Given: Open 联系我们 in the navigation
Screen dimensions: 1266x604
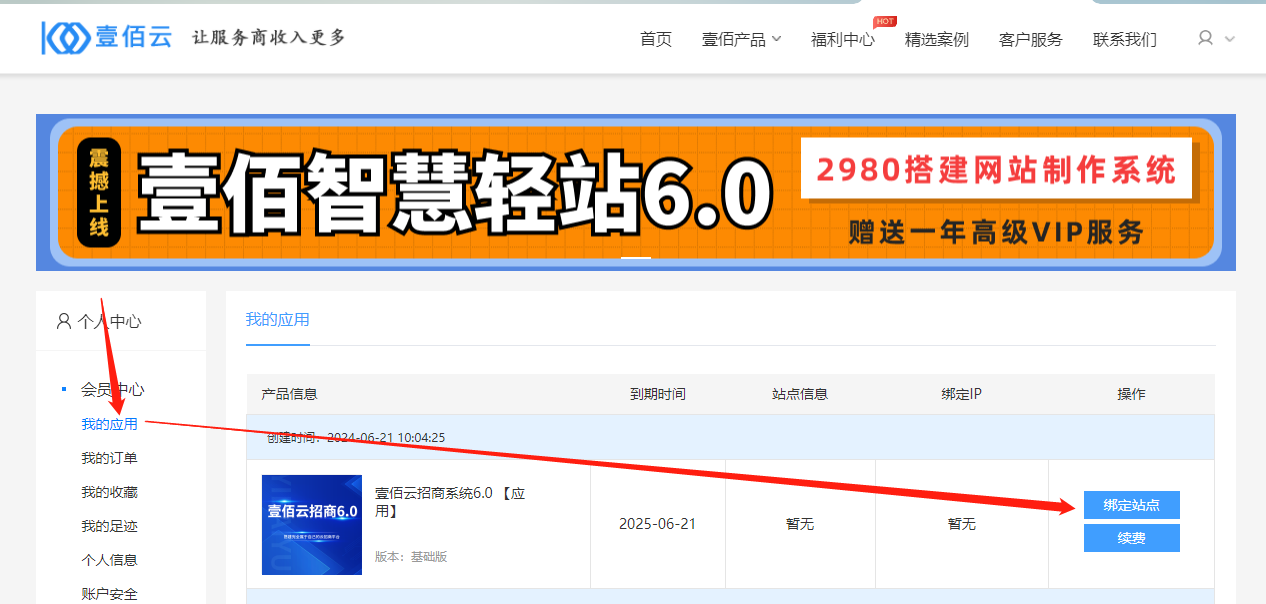Looking at the screenshot, I should [1125, 40].
